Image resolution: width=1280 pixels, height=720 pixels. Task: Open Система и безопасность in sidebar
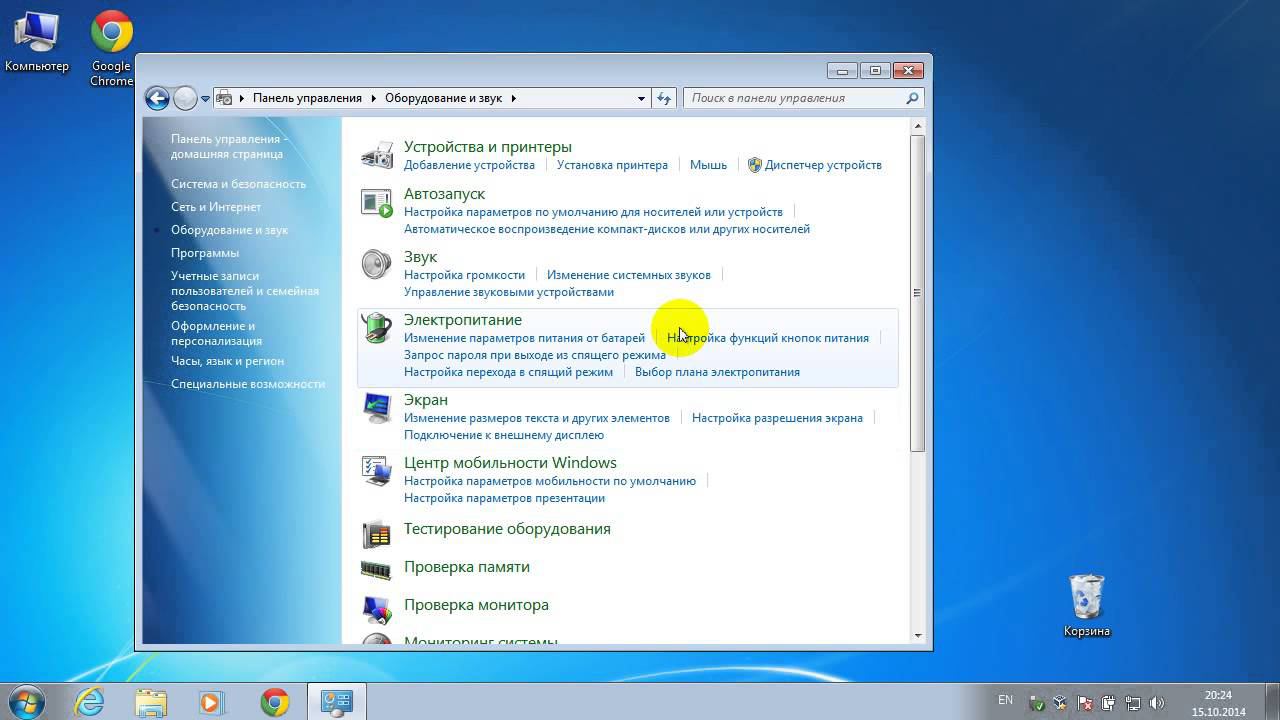[238, 184]
